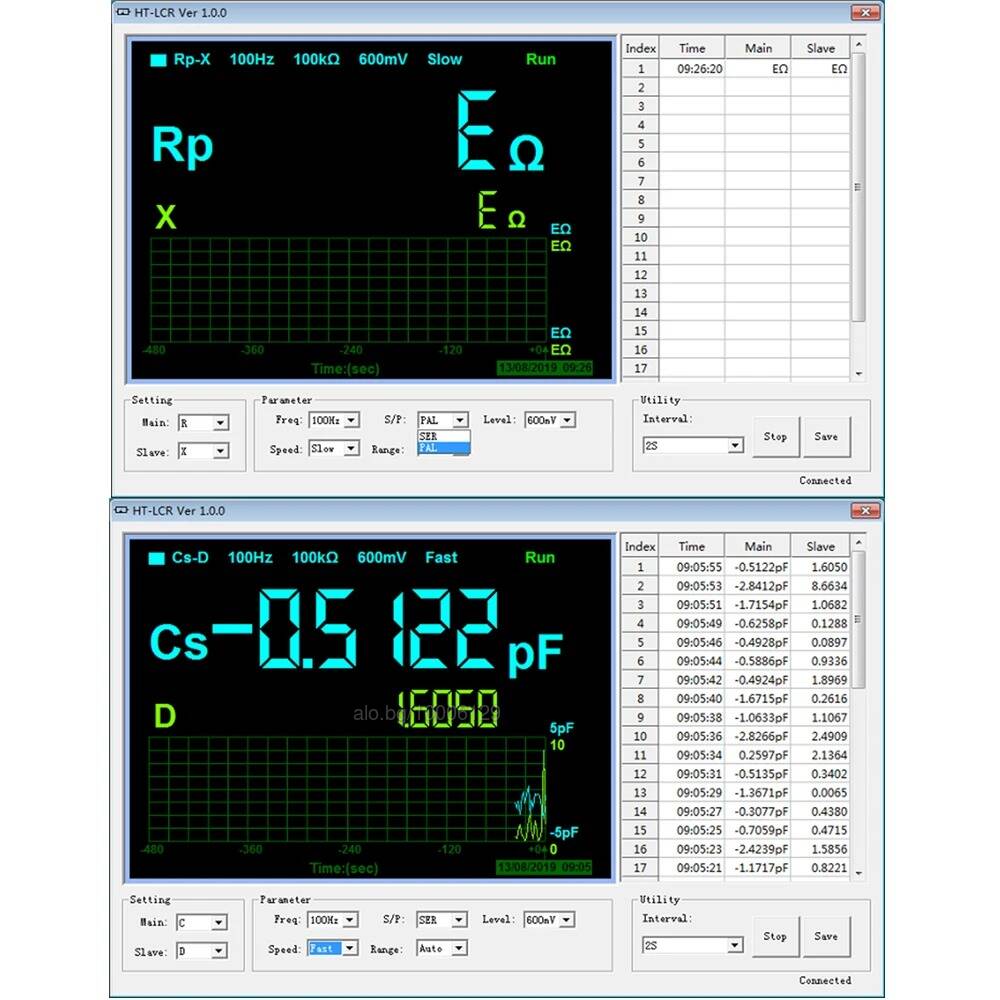1000x1000 pixels.
Task: Click cyan square beside Rp-X
Action: click(x=158, y=61)
